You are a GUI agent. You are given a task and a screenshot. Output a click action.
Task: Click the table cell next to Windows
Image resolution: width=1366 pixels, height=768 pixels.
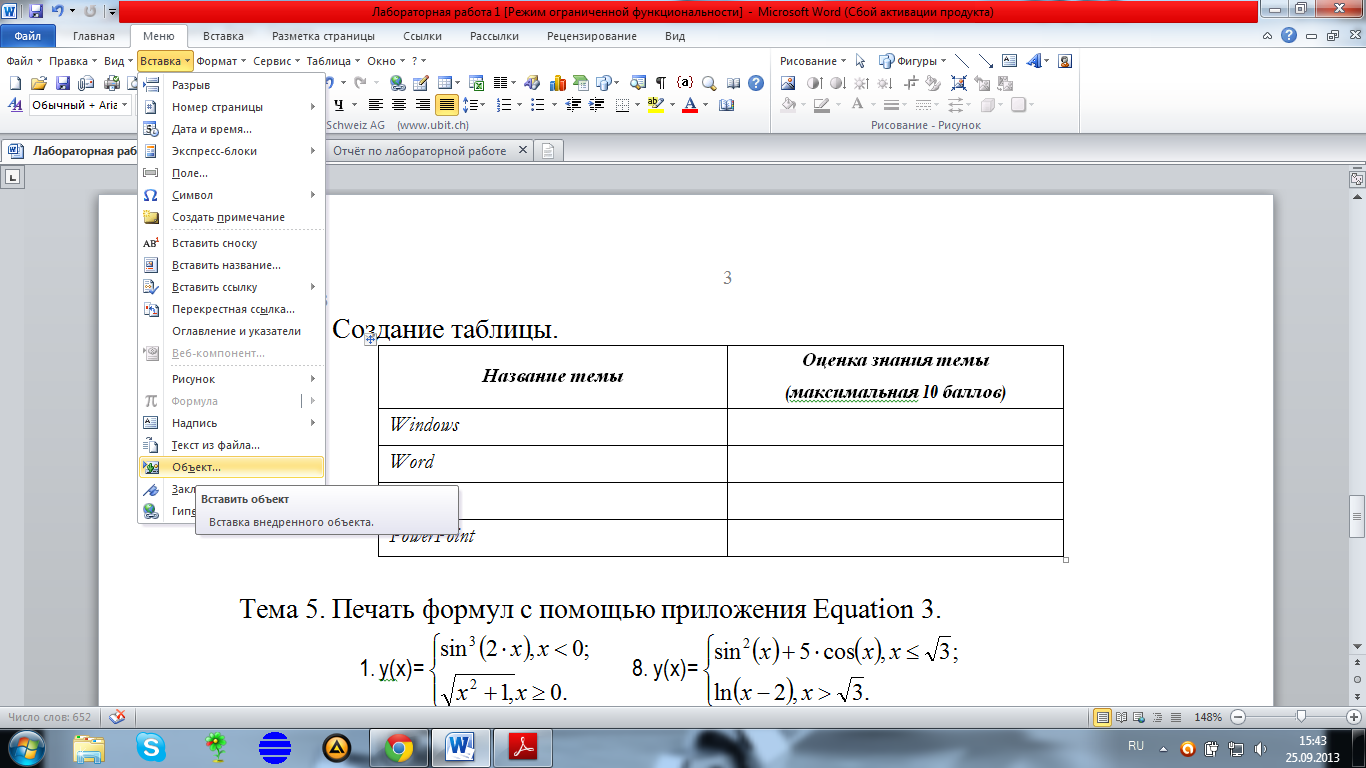tap(895, 426)
